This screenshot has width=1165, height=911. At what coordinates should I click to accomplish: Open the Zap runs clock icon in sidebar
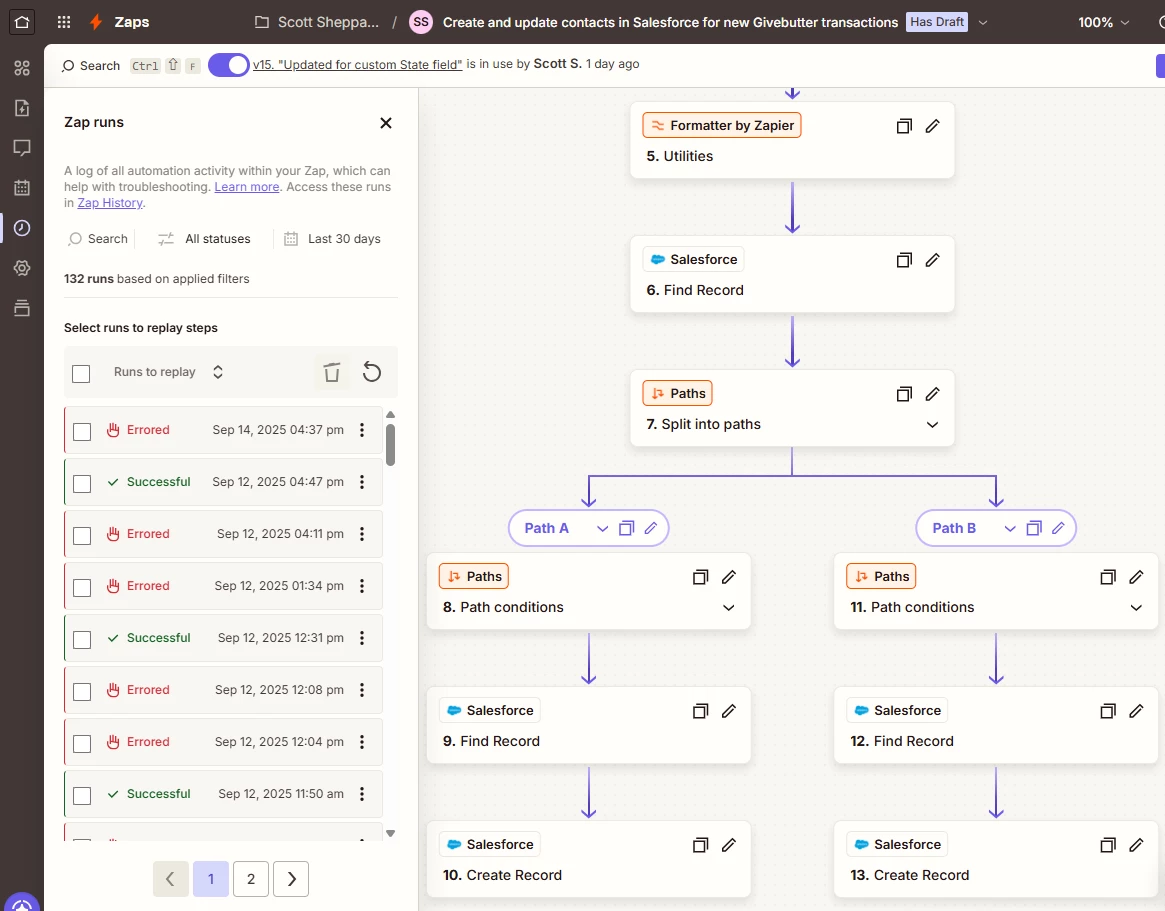tap(22, 228)
